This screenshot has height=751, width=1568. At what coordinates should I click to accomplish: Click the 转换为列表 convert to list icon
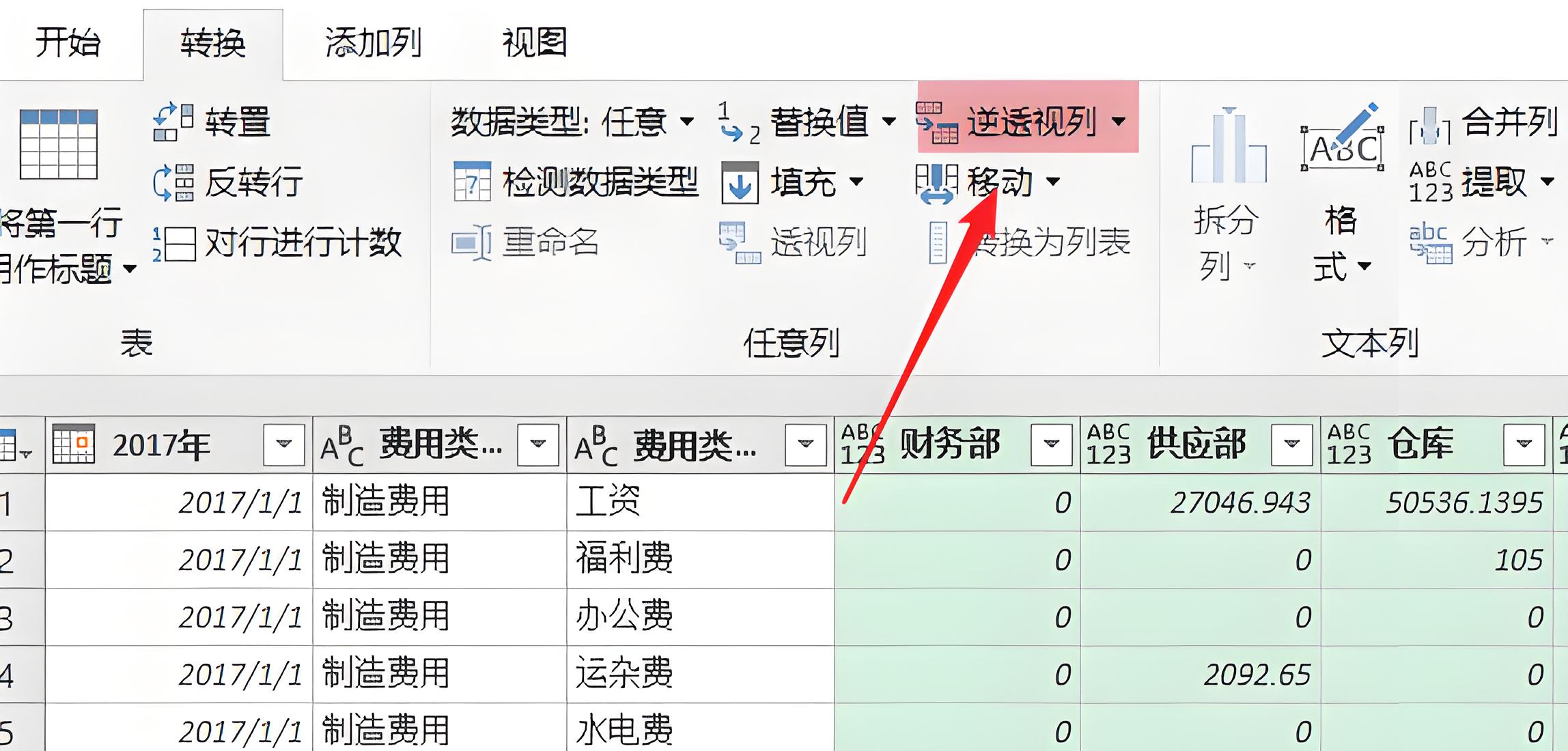coord(938,242)
